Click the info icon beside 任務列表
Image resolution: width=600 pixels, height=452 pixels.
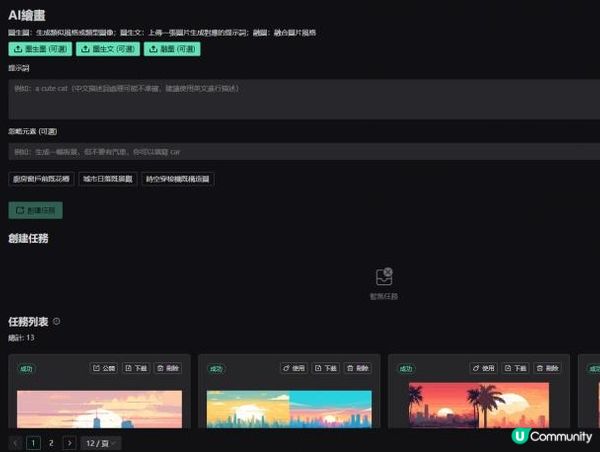[x=57, y=321]
